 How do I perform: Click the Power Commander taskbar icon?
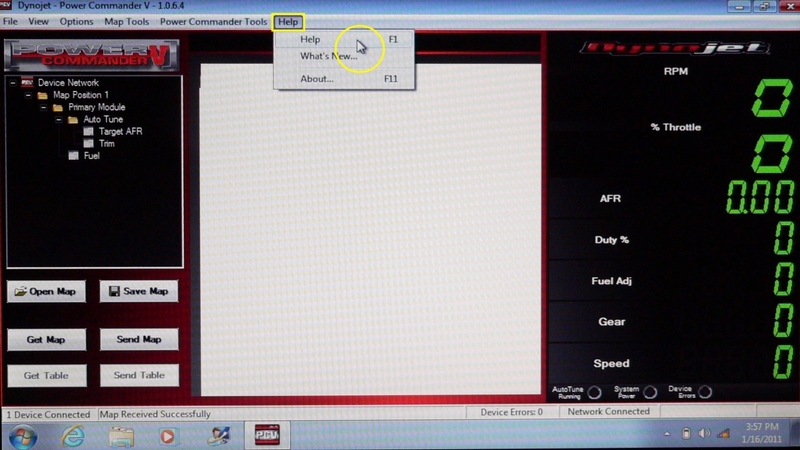pyautogui.click(x=267, y=435)
